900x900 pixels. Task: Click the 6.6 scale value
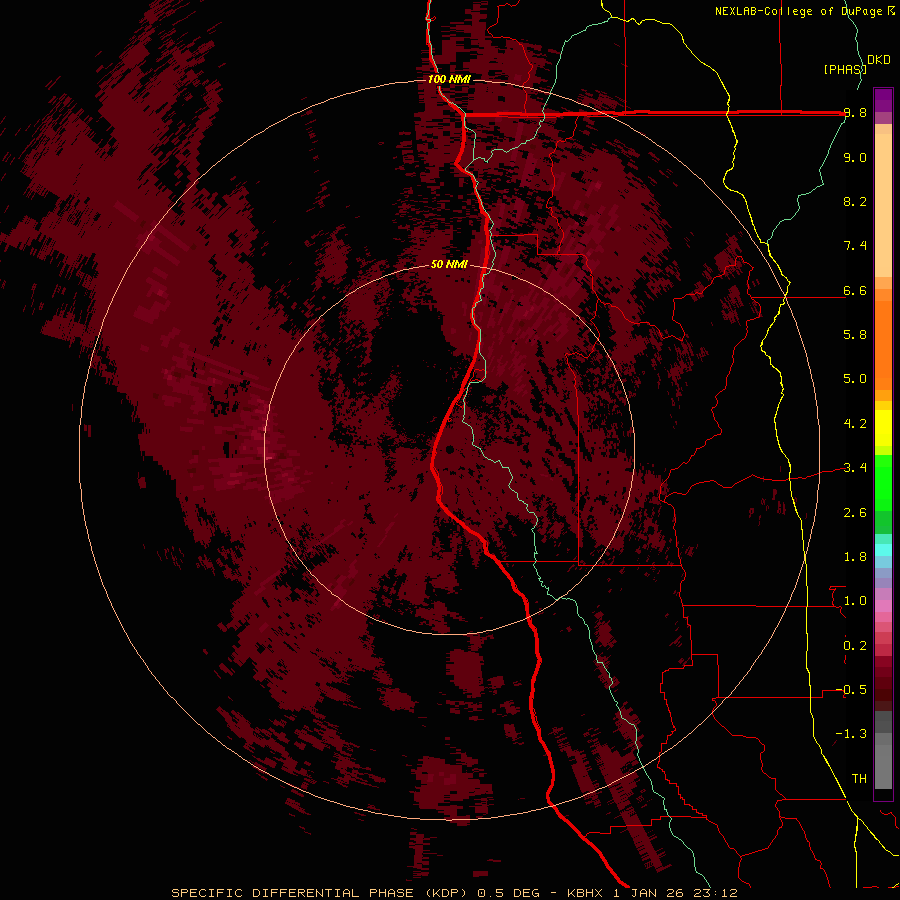[x=855, y=290]
